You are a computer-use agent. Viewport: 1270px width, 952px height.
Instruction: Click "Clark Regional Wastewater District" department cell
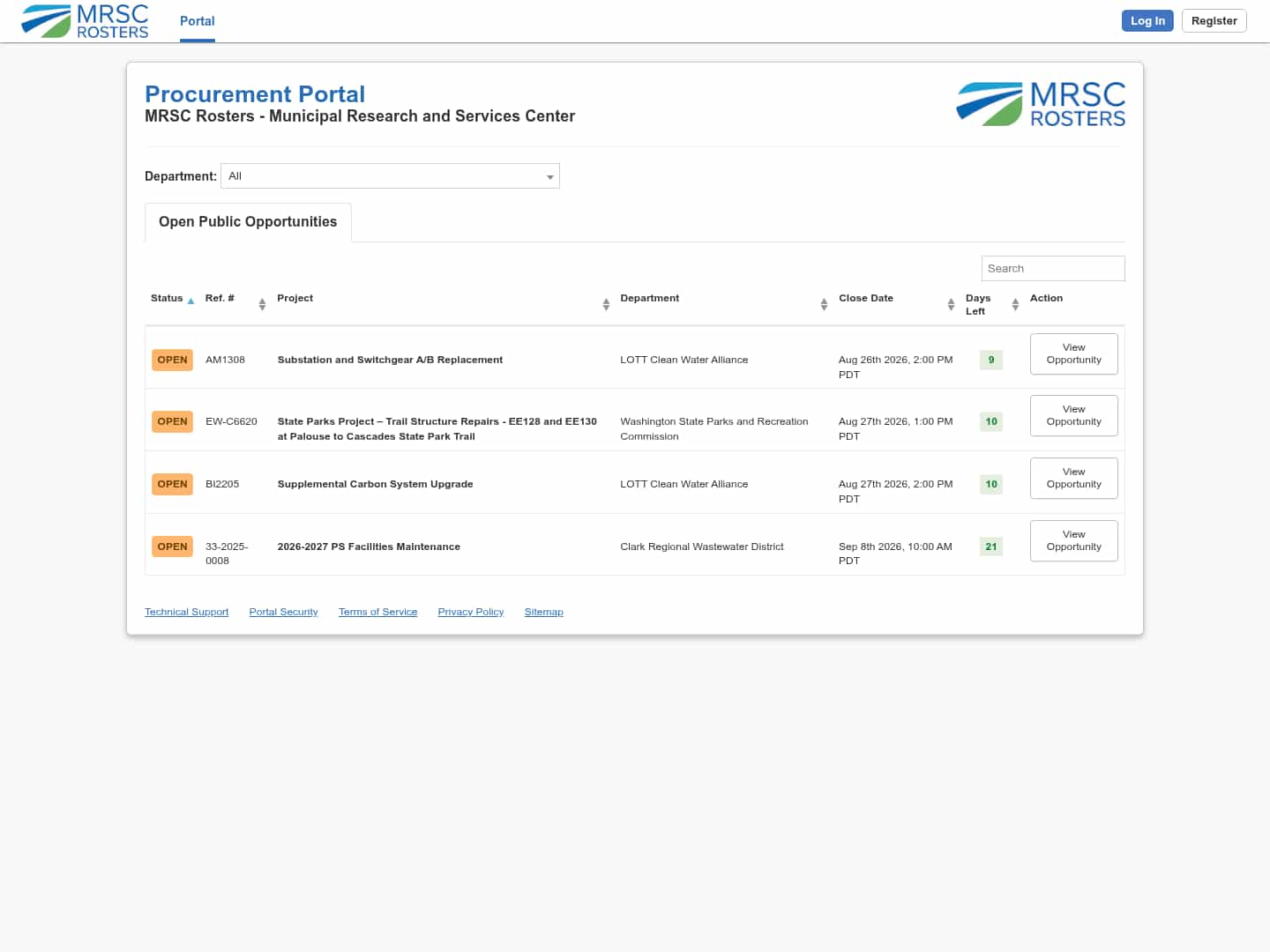click(x=702, y=547)
